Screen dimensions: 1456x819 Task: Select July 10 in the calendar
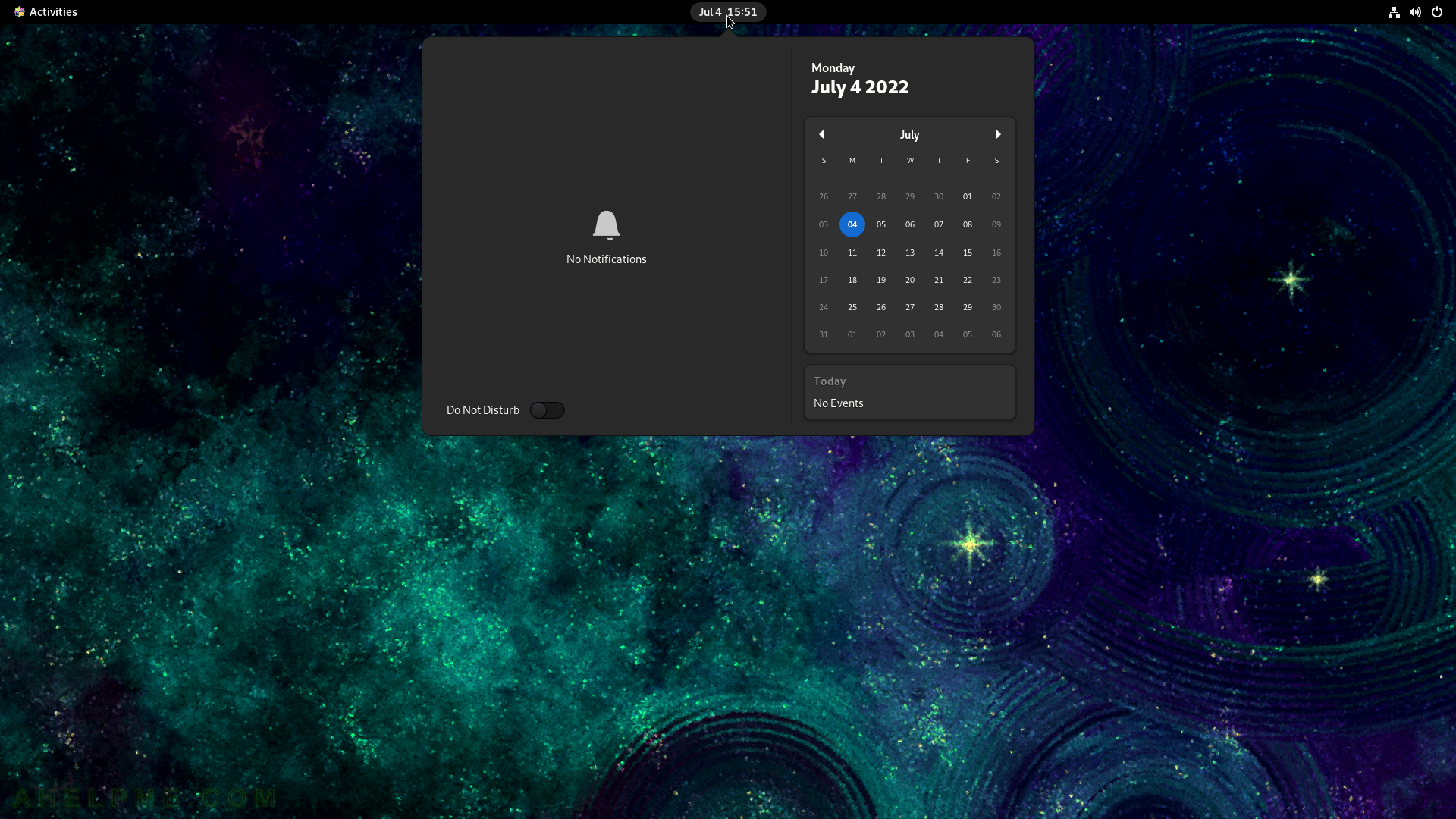[824, 253]
